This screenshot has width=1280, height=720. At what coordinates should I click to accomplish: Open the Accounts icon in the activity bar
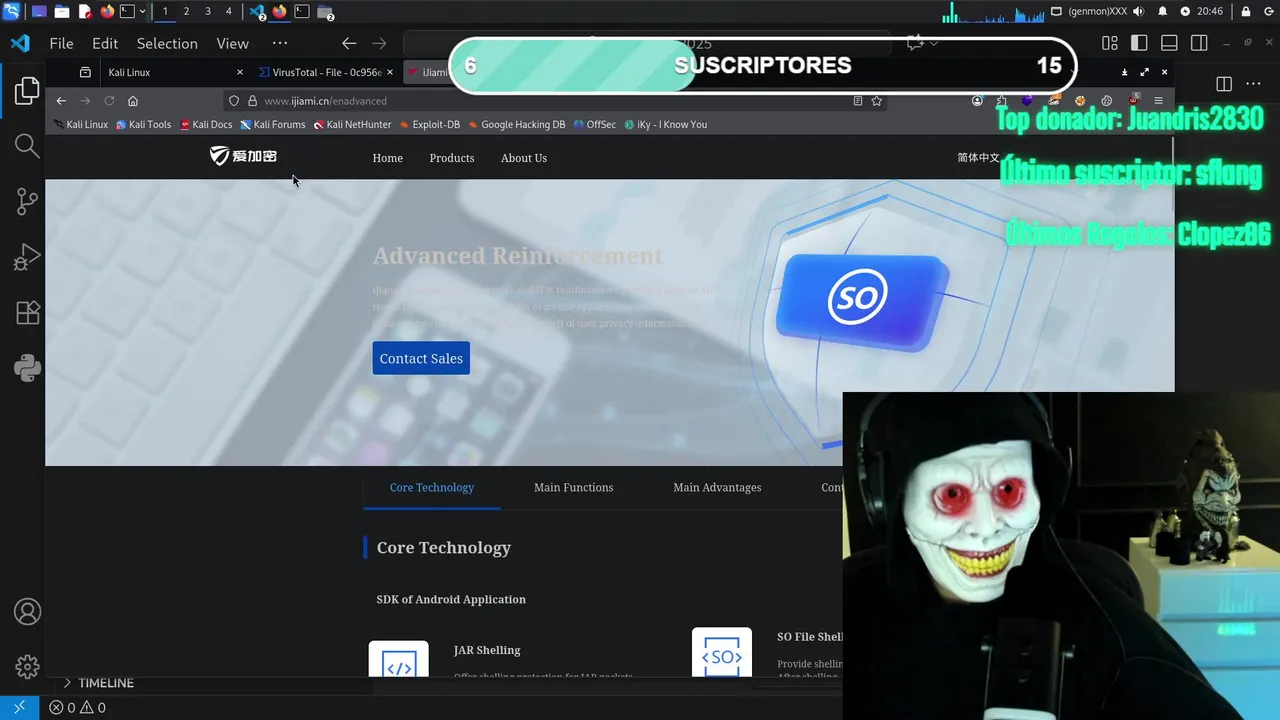[x=27, y=612]
